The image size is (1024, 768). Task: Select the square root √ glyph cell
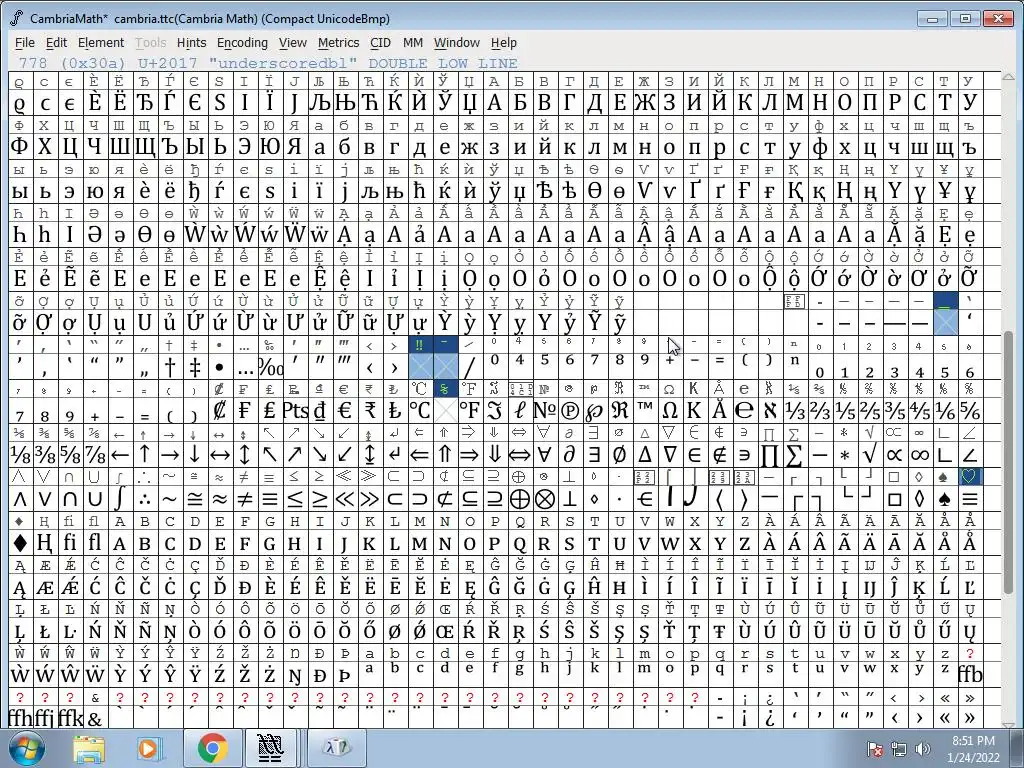coord(870,455)
